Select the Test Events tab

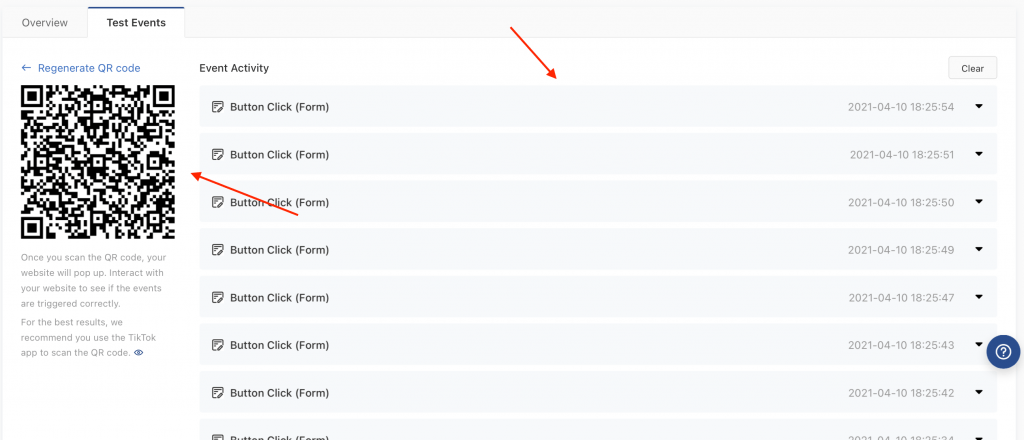click(x=136, y=23)
